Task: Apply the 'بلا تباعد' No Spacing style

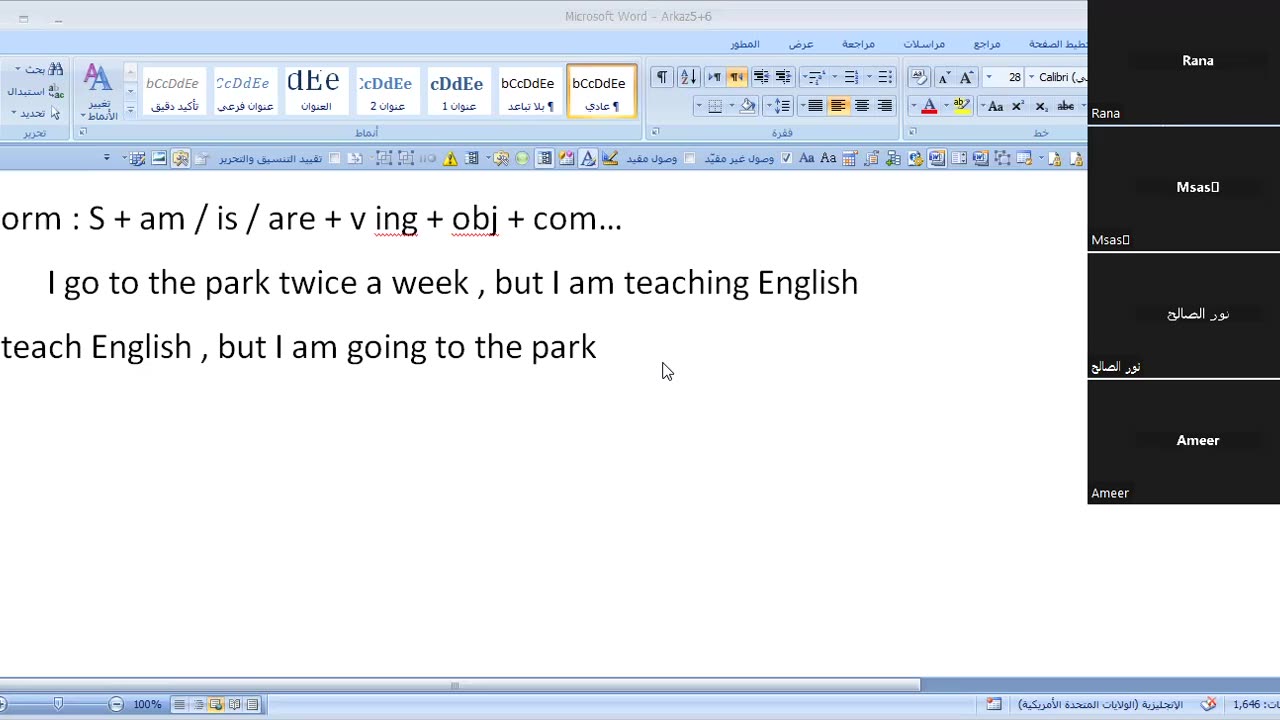Action: (530, 91)
